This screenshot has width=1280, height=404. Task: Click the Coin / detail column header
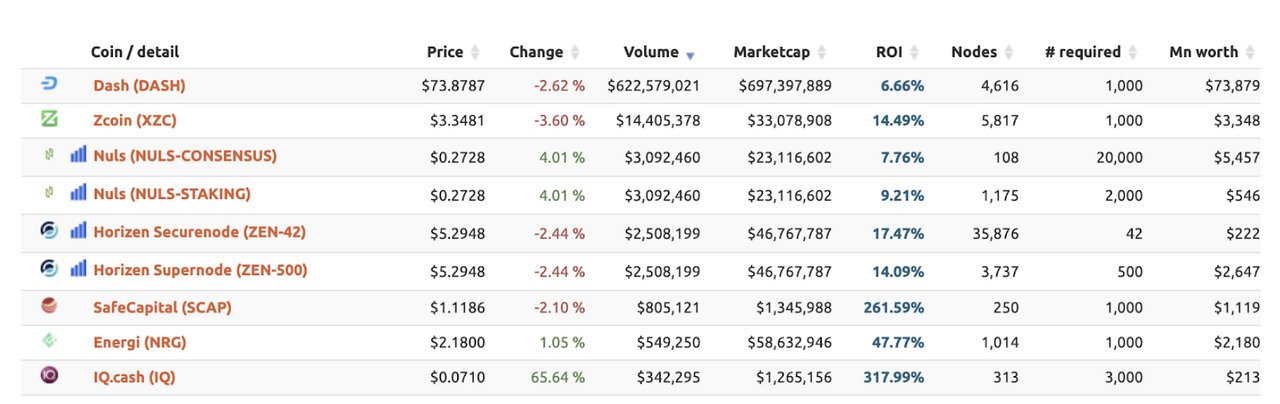135,52
